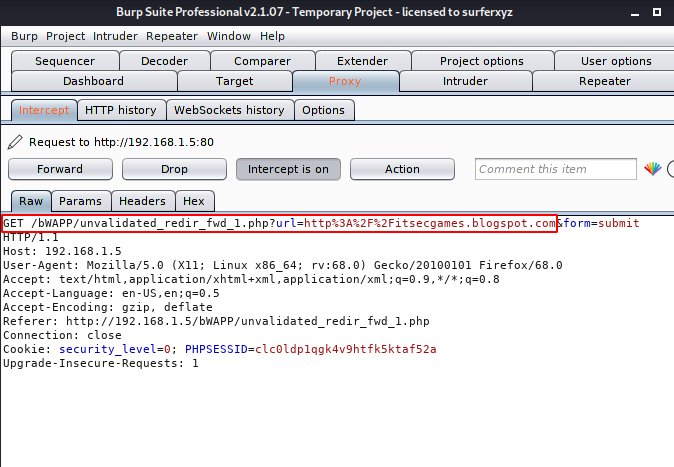The width and height of the screenshot is (674, 467).
Task: Click the Comment this item field
Action: [x=555, y=169]
